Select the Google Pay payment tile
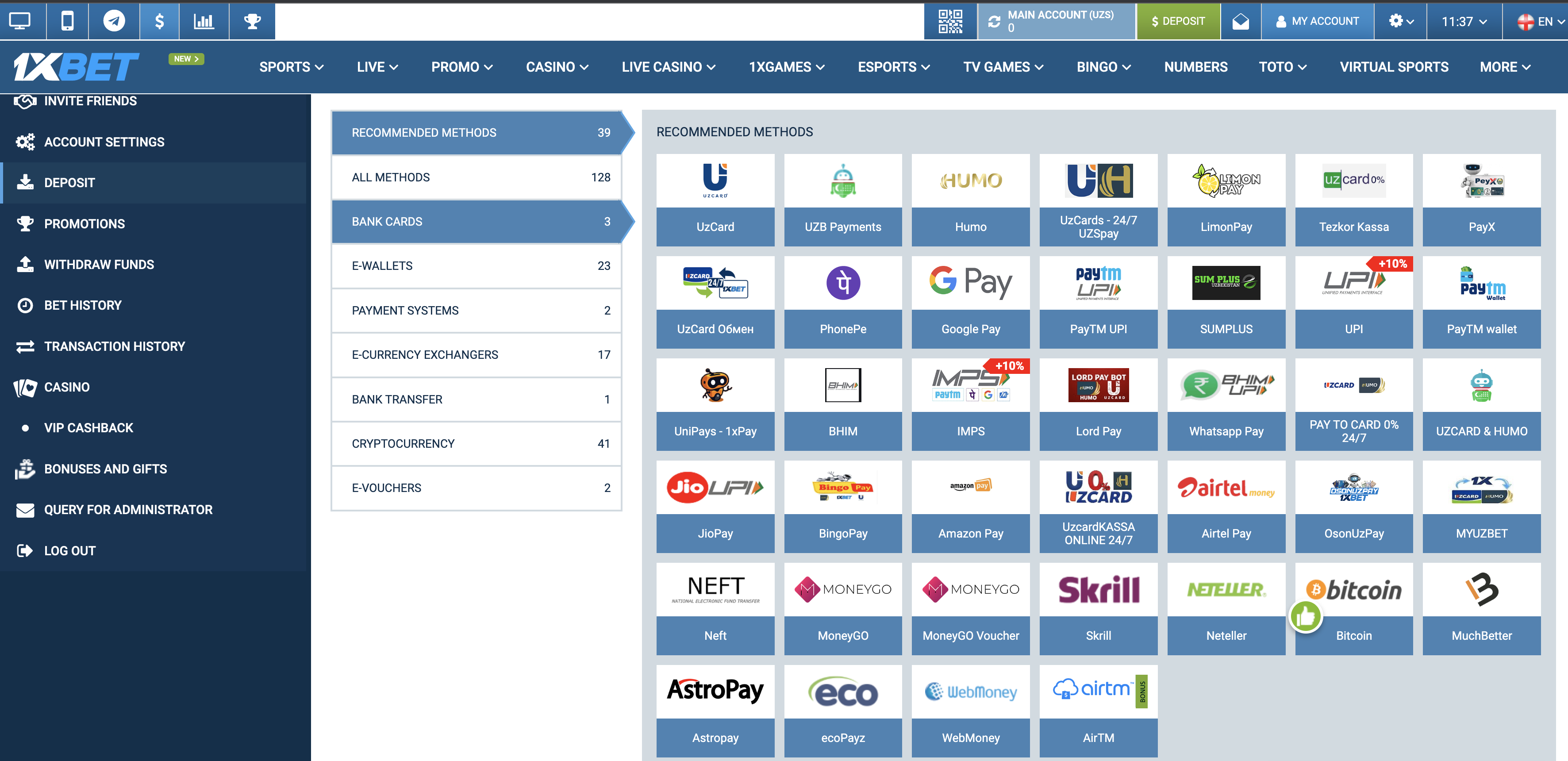 coord(970,303)
